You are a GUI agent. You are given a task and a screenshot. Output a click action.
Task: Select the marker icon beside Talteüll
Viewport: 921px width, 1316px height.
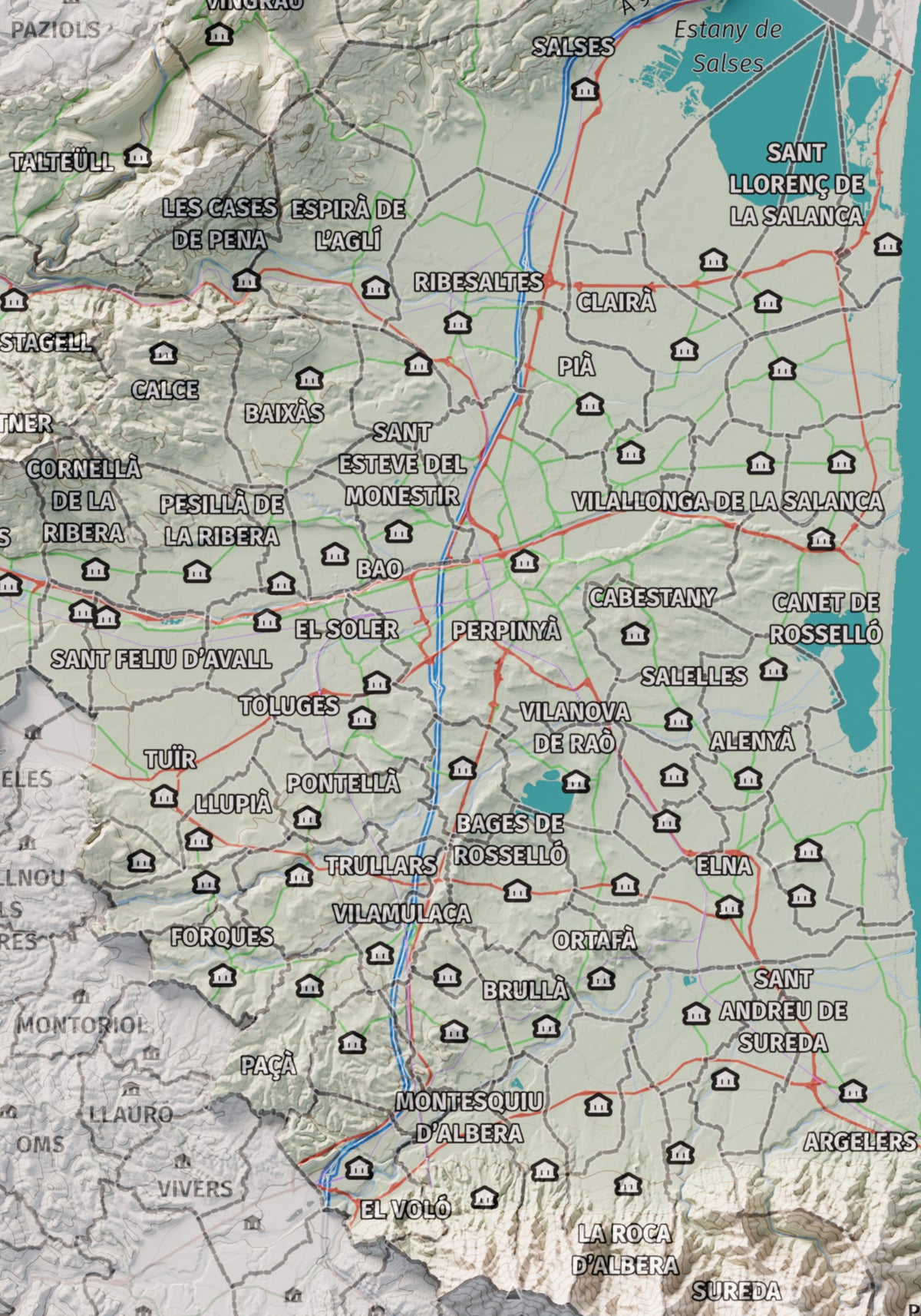click(138, 157)
